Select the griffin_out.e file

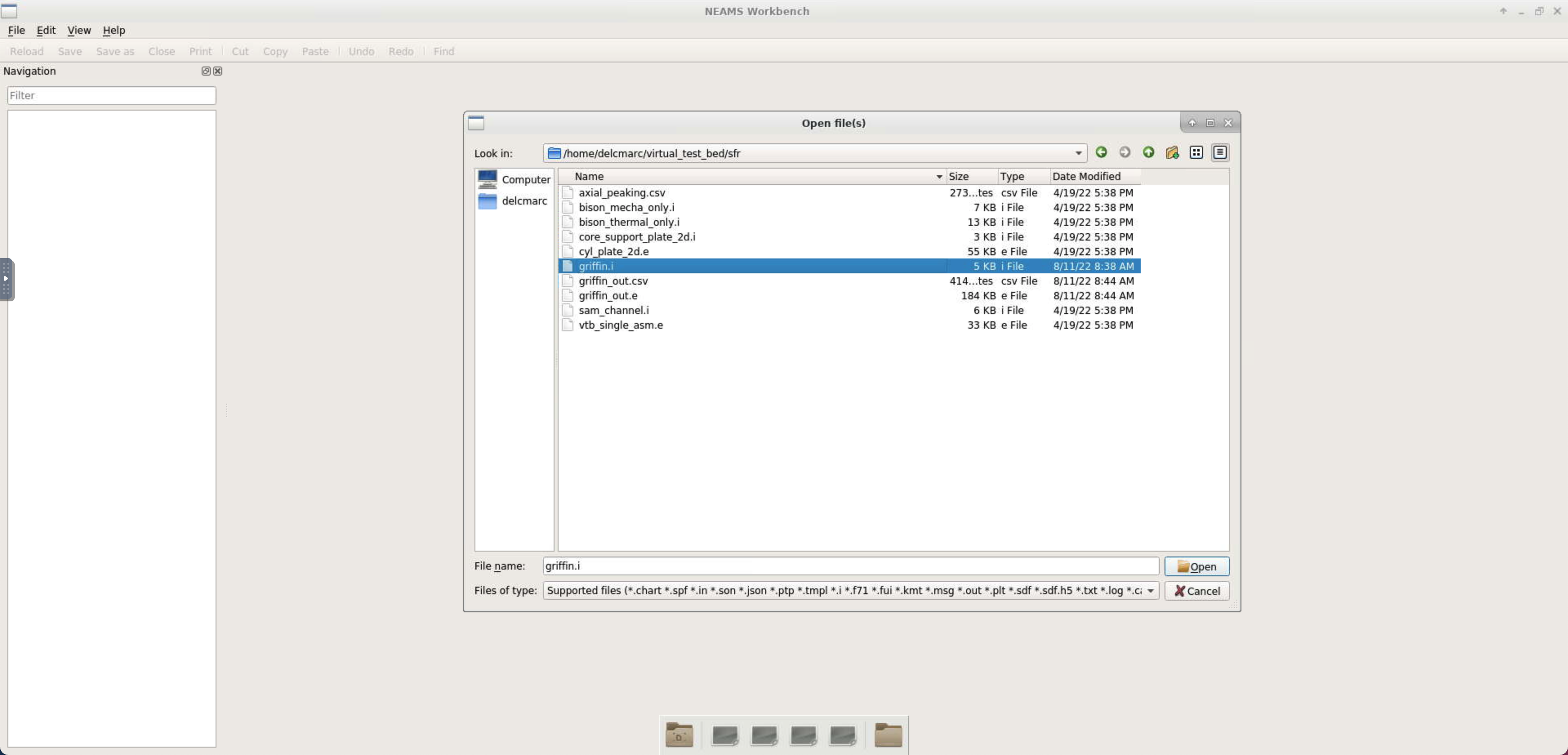point(849,295)
